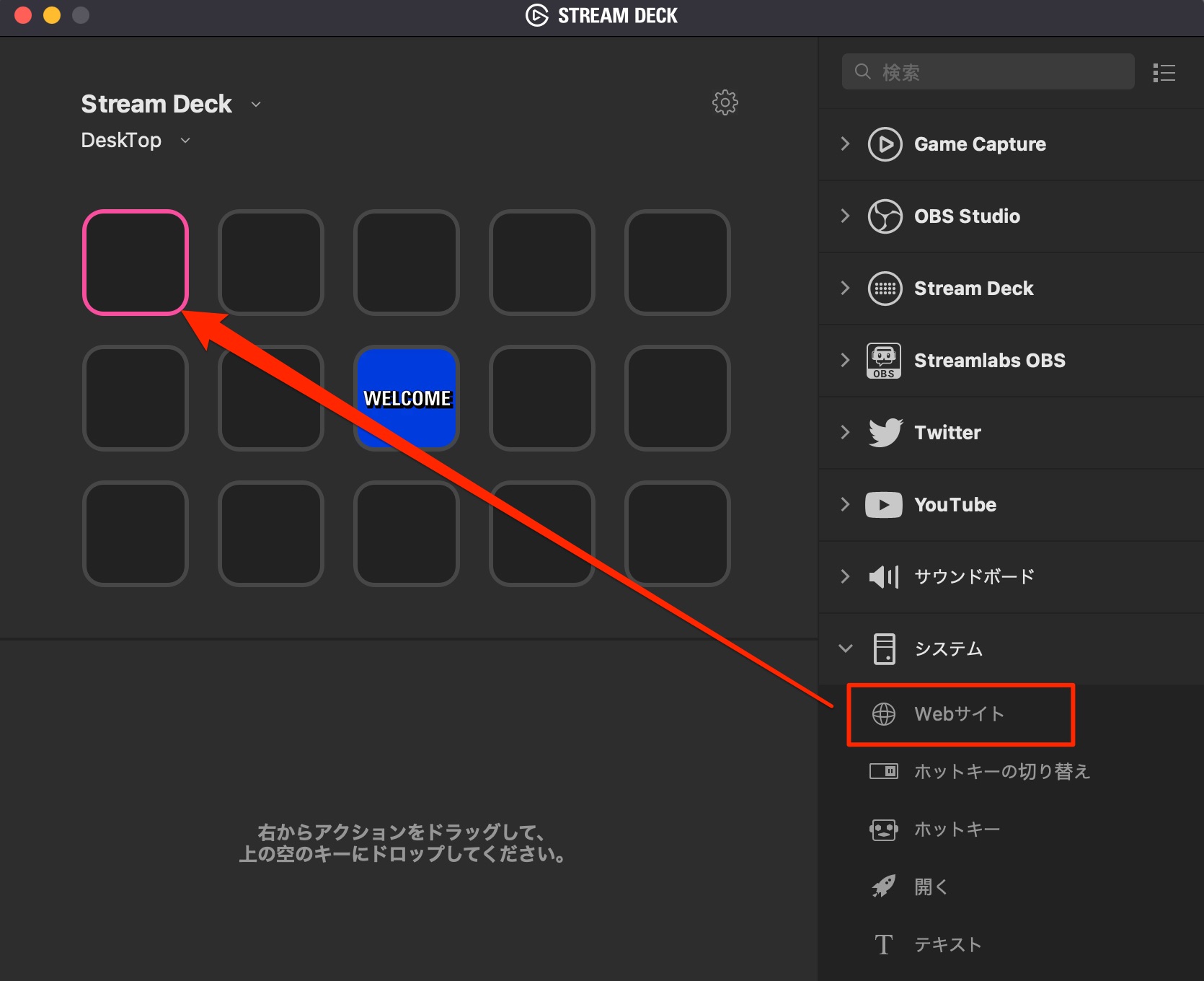Select the Webサイト action
The image size is (1204, 981).
[x=960, y=714]
